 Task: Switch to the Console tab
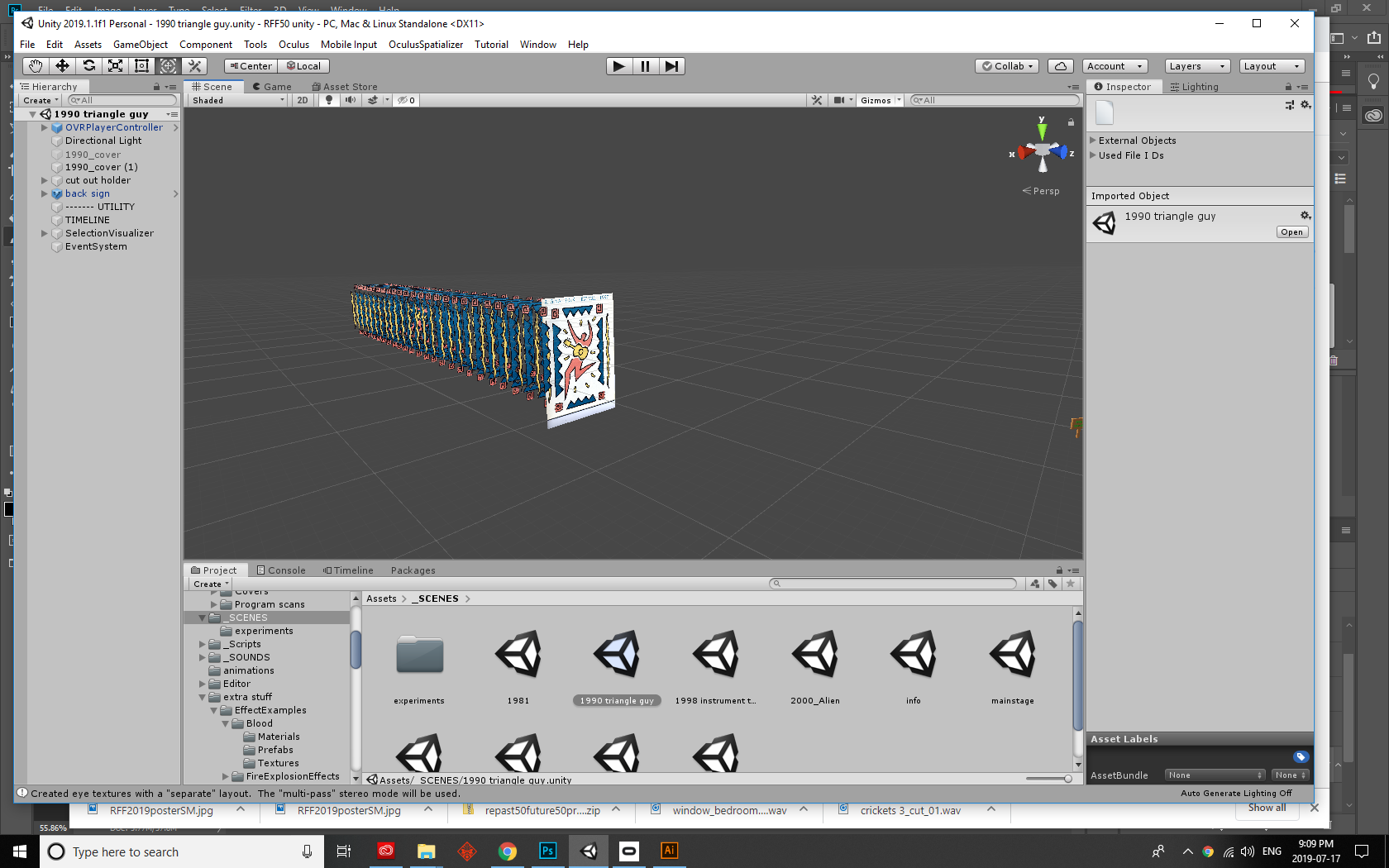pyautogui.click(x=281, y=570)
